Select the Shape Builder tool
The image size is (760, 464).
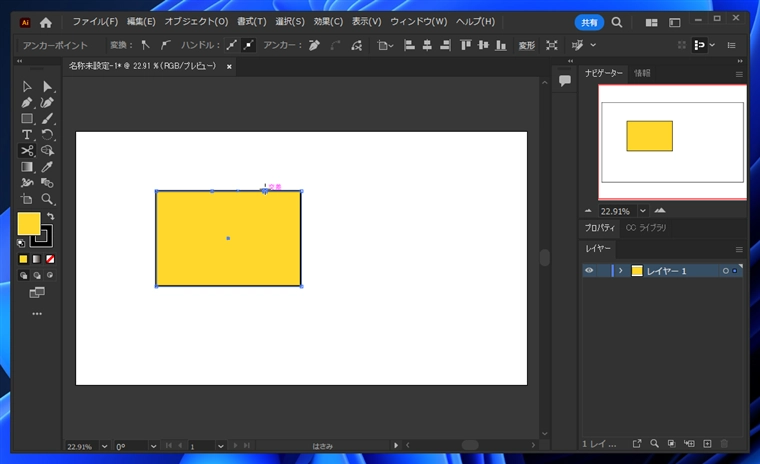[47, 151]
